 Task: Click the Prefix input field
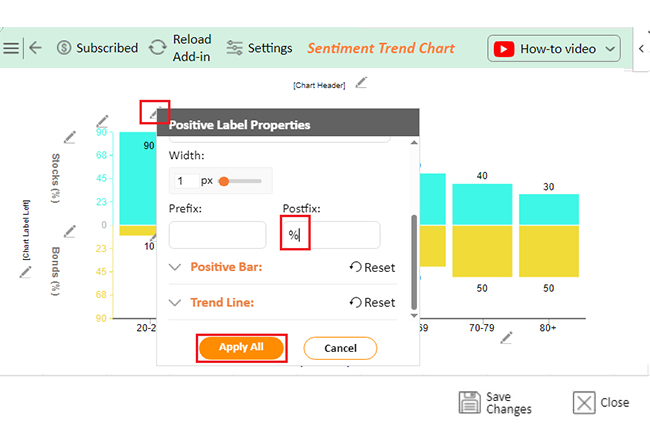(218, 235)
